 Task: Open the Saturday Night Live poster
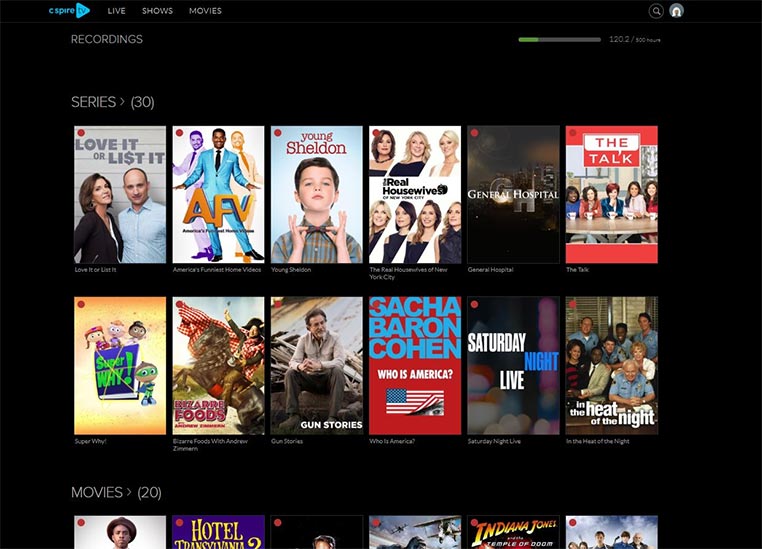pos(513,366)
